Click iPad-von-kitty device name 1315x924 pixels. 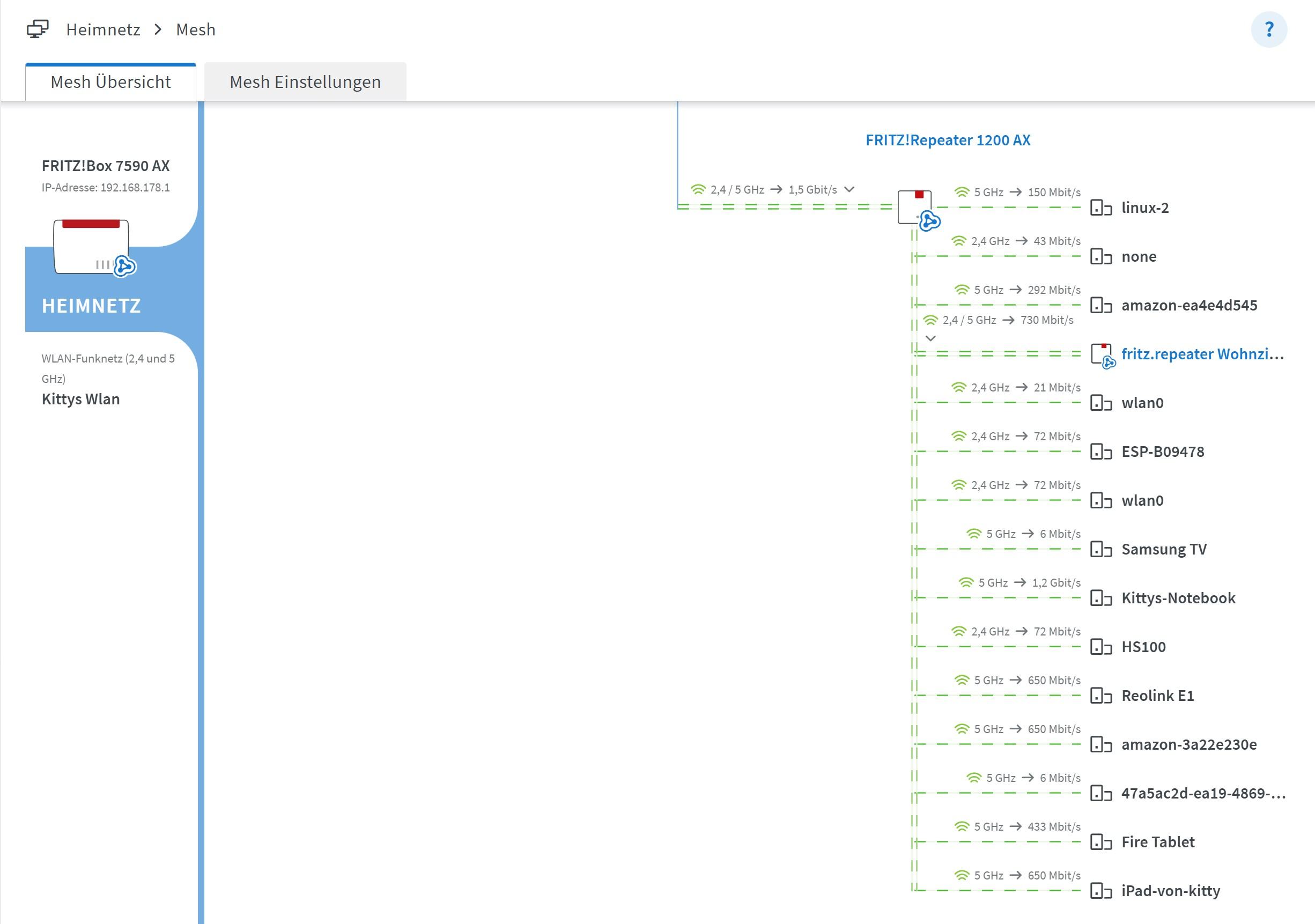[1171, 891]
